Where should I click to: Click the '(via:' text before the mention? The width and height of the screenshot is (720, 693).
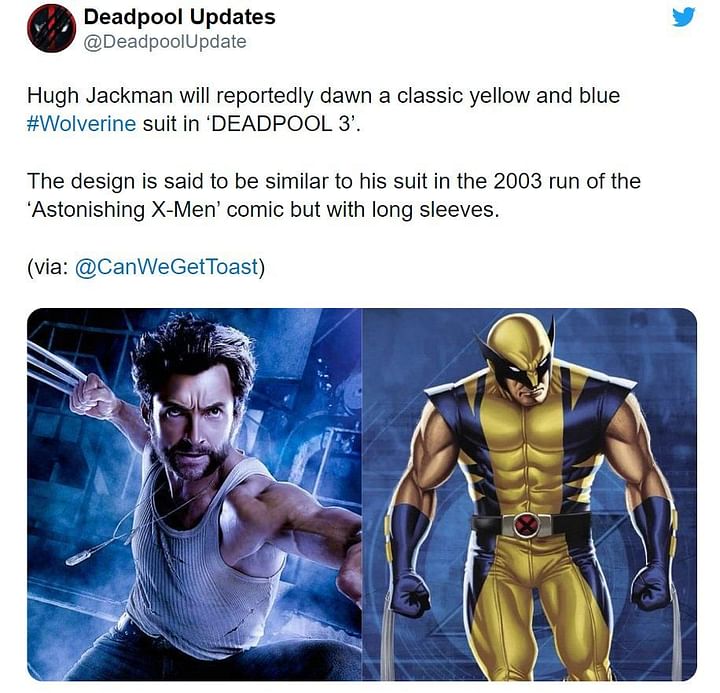click(48, 267)
